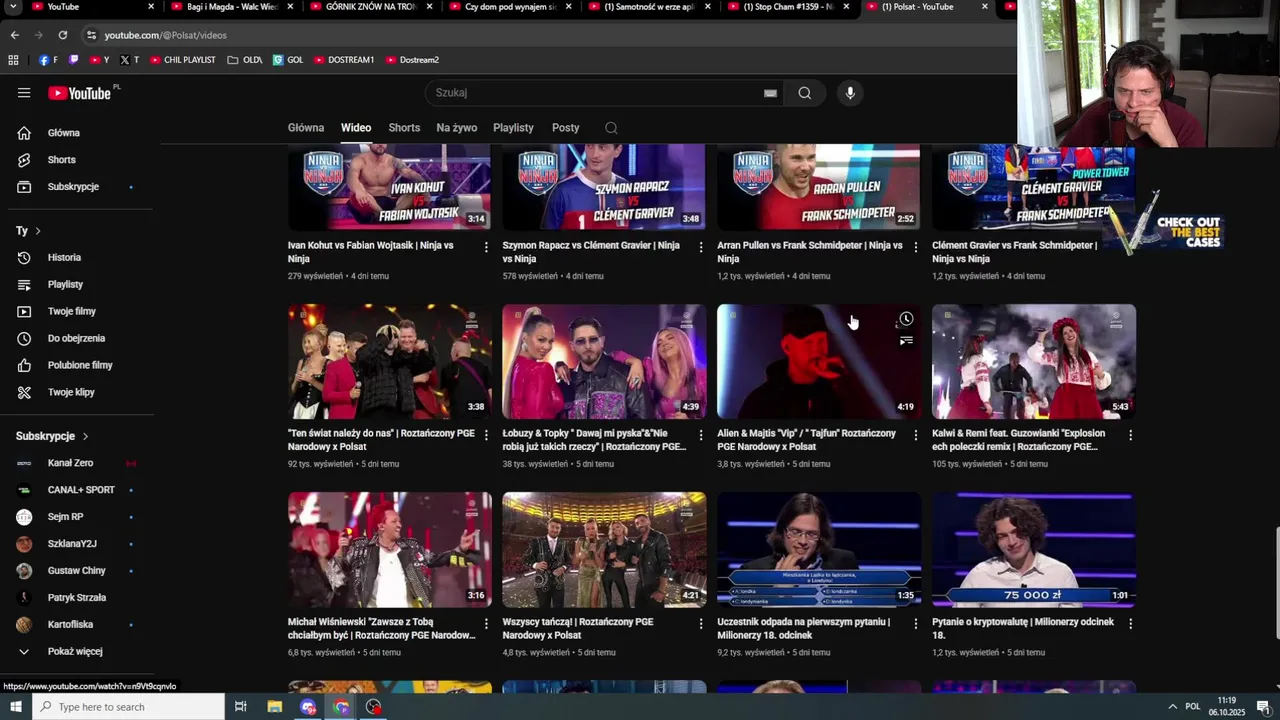Open options menu for Kalwi & Remi video
This screenshot has height=720, width=1280.
coord(1131,435)
